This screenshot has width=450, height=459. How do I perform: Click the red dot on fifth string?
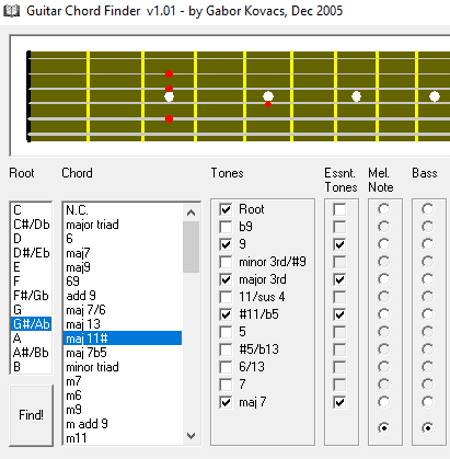tap(169, 119)
